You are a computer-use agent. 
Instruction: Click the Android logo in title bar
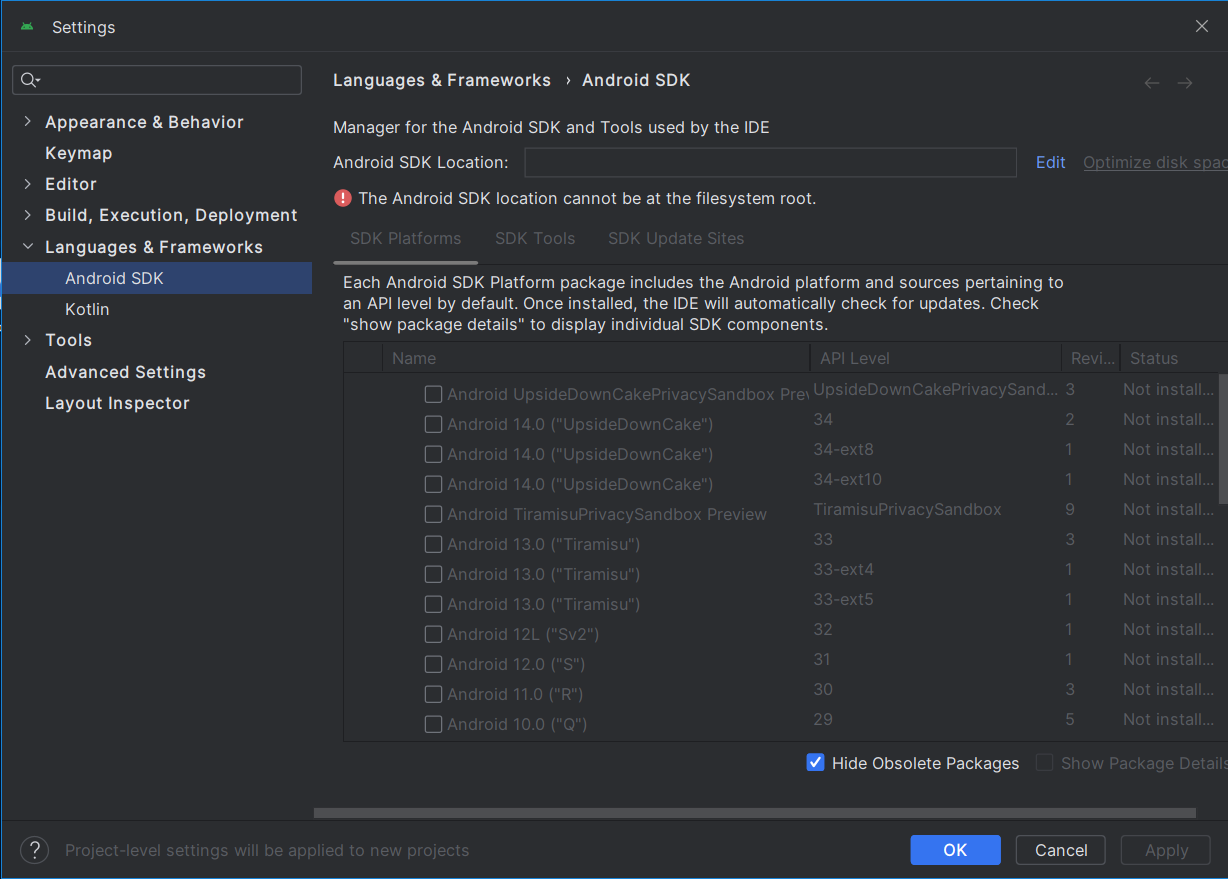tap(27, 27)
